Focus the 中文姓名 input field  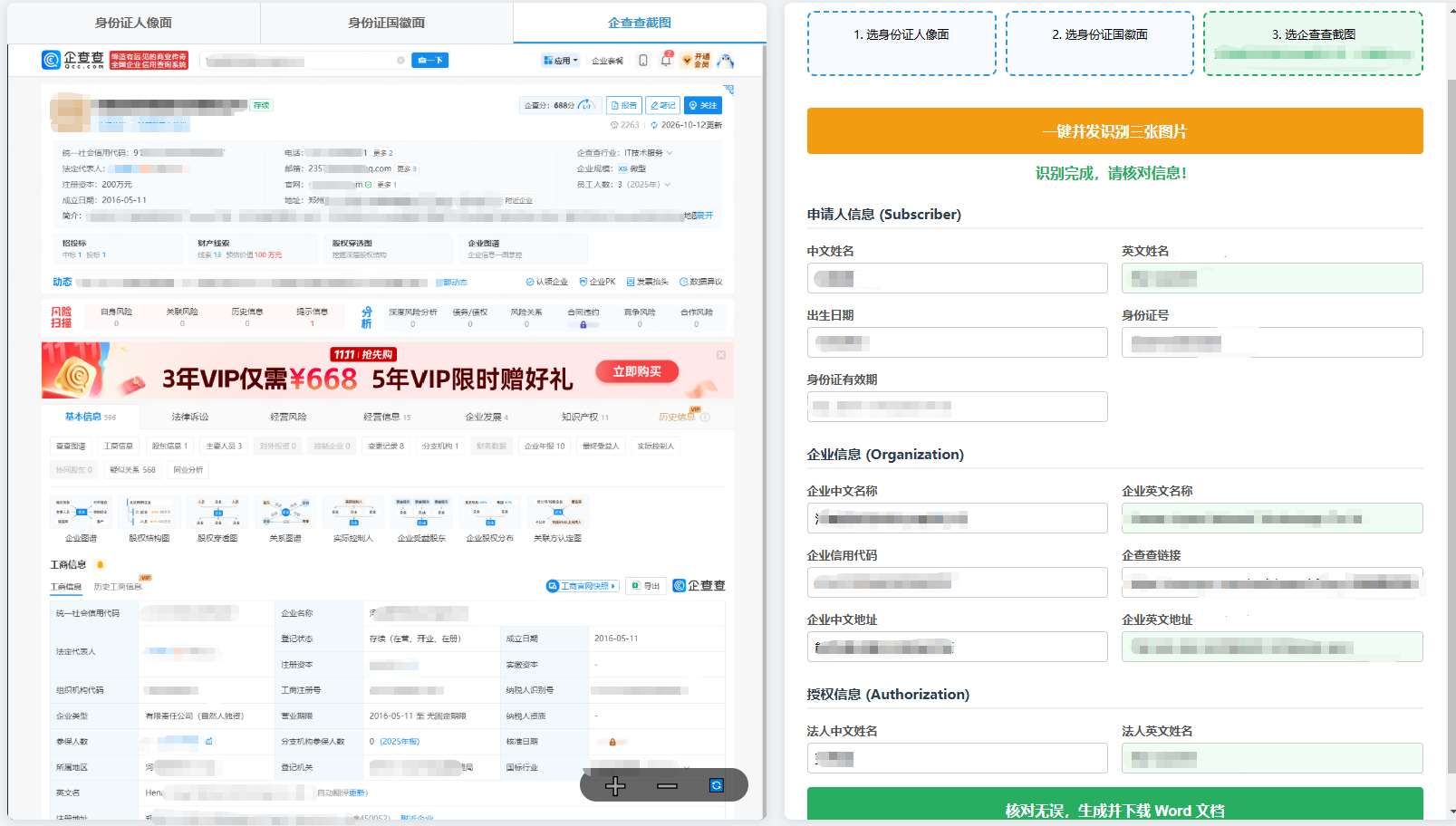[x=958, y=278]
